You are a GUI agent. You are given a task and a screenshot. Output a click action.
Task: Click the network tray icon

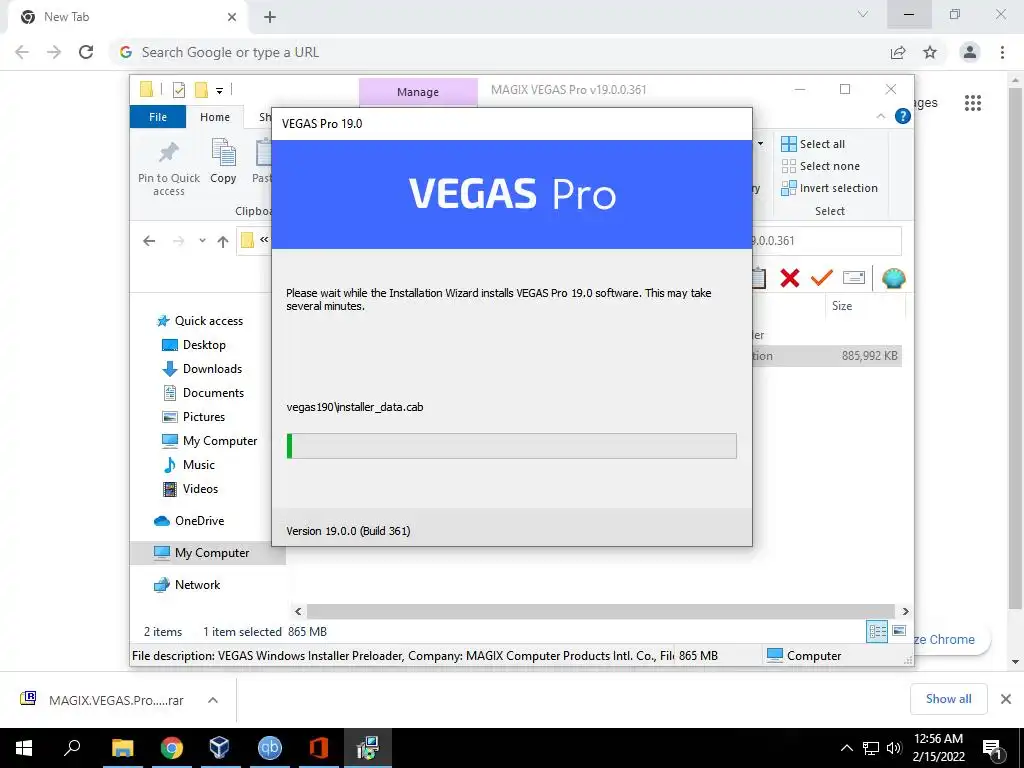coord(871,748)
